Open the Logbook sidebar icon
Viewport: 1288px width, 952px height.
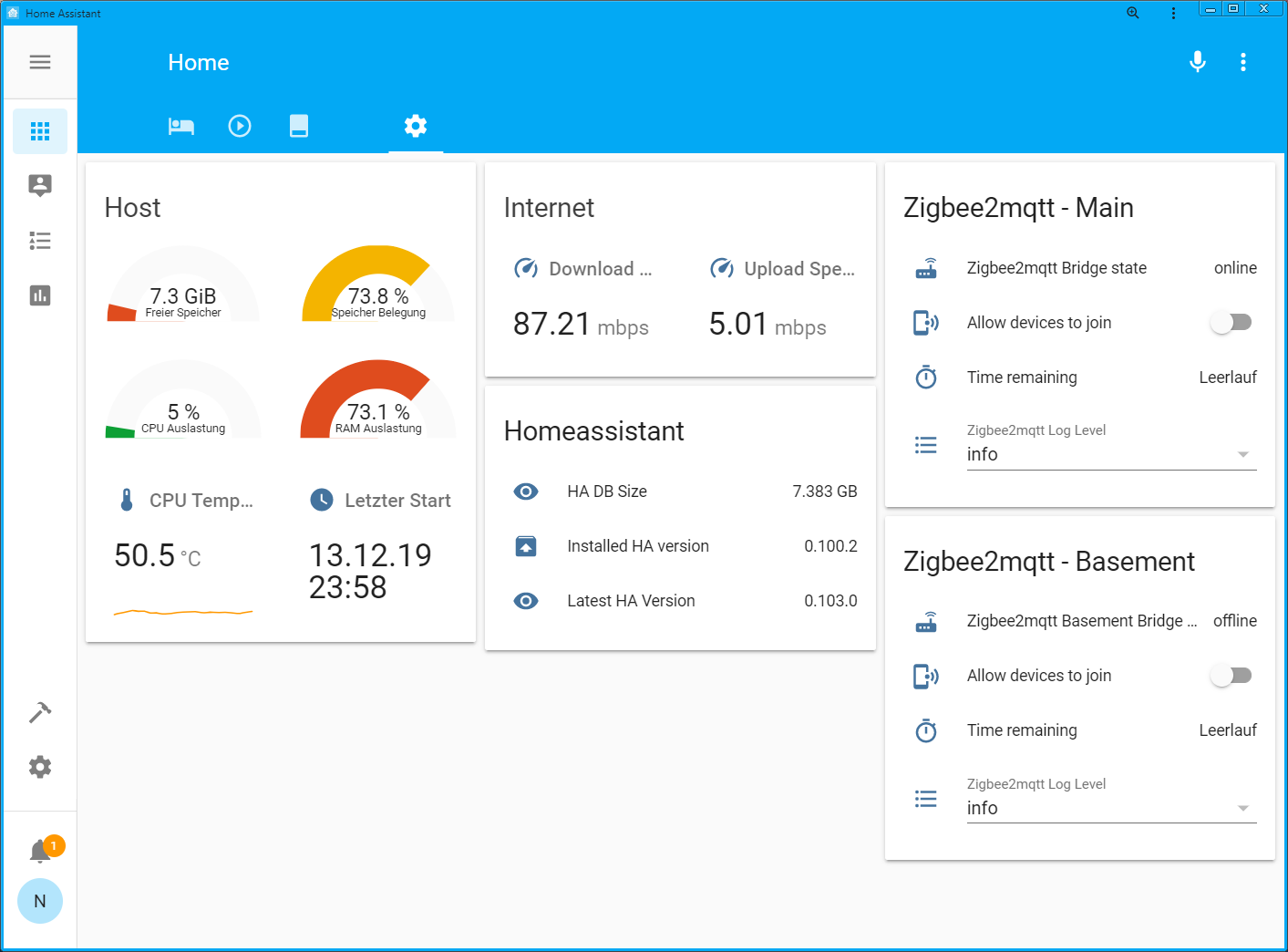pyautogui.click(x=40, y=241)
